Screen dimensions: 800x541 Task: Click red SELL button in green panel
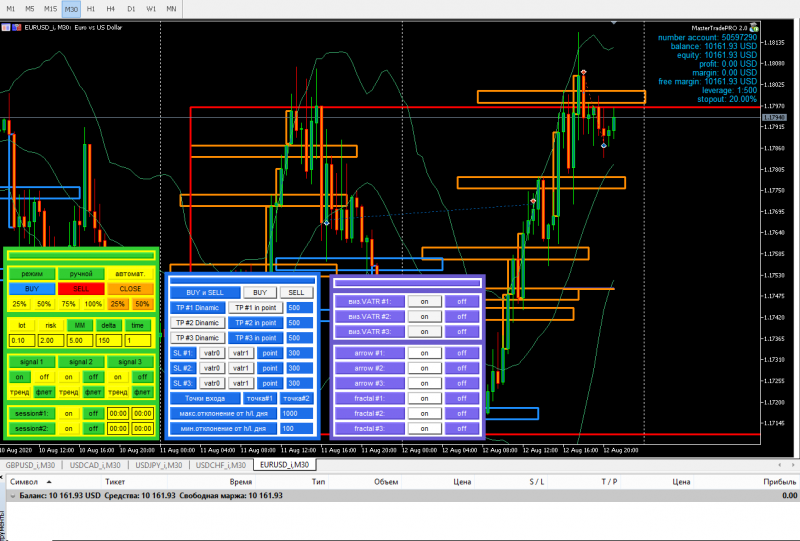(x=81, y=289)
